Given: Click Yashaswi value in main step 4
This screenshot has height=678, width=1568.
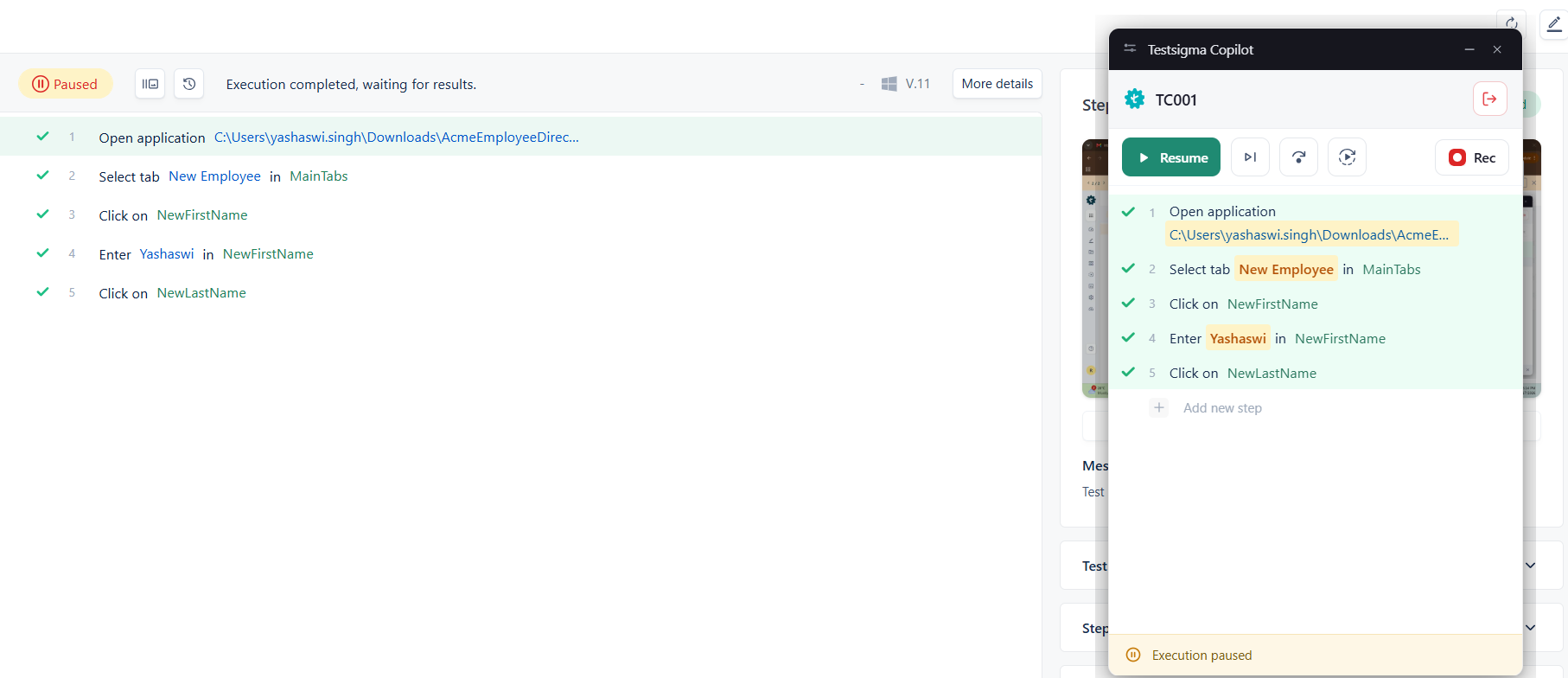Looking at the screenshot, I should click(167, 254).
